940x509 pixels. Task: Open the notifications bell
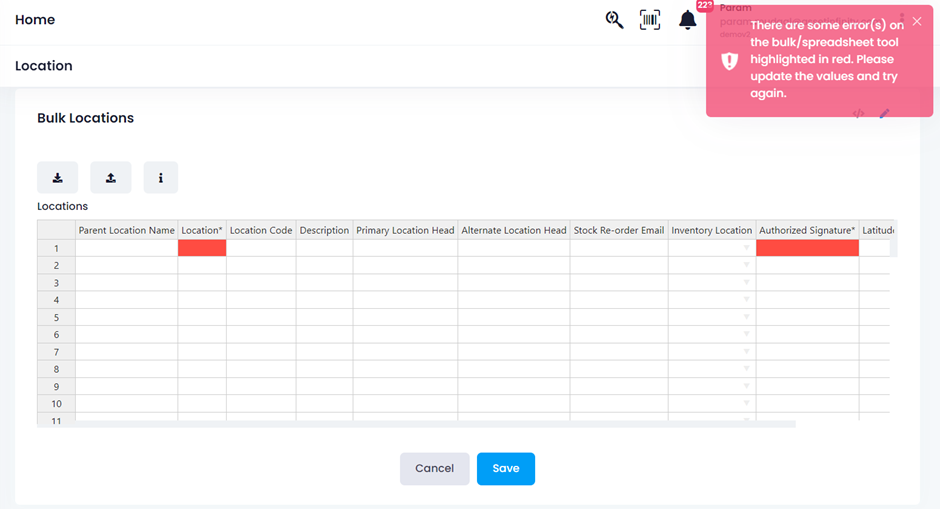coord(688,20)
